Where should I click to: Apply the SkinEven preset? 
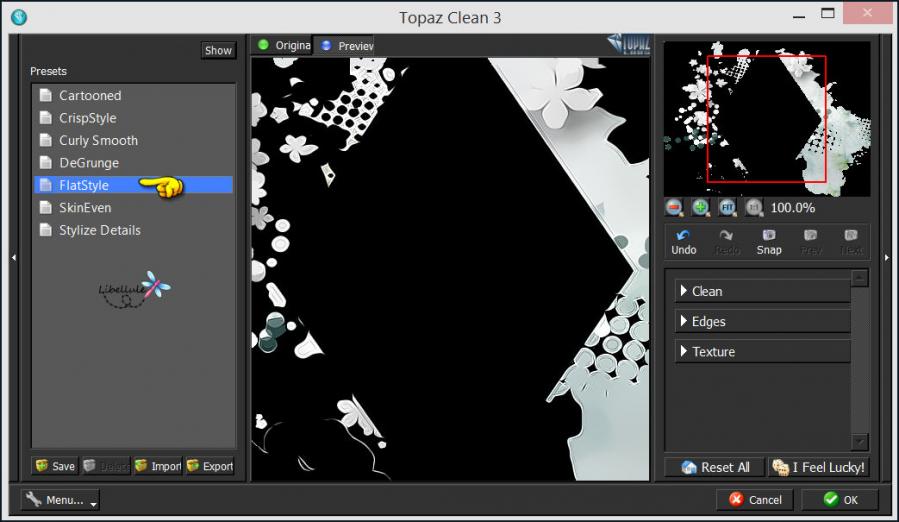[x=133, y=207]
